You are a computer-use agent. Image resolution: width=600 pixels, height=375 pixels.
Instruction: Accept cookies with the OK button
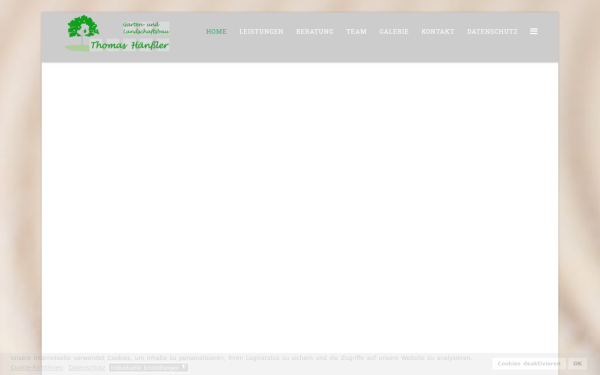577,364
